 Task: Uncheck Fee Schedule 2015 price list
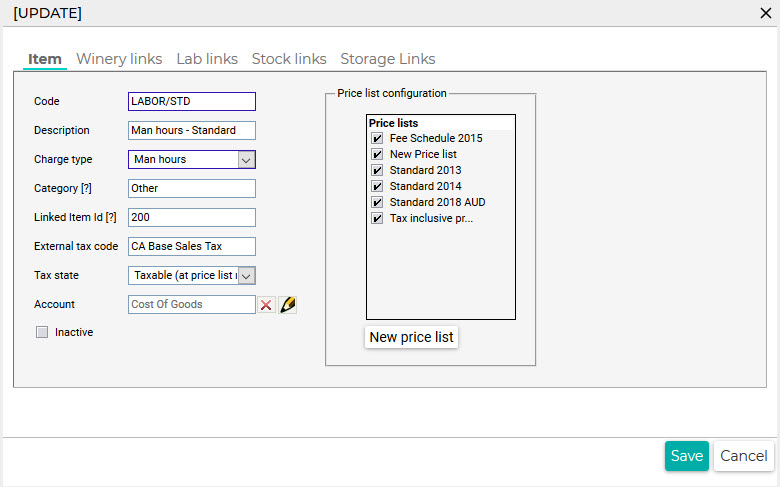pyautogui.click(x=377, y=138)
